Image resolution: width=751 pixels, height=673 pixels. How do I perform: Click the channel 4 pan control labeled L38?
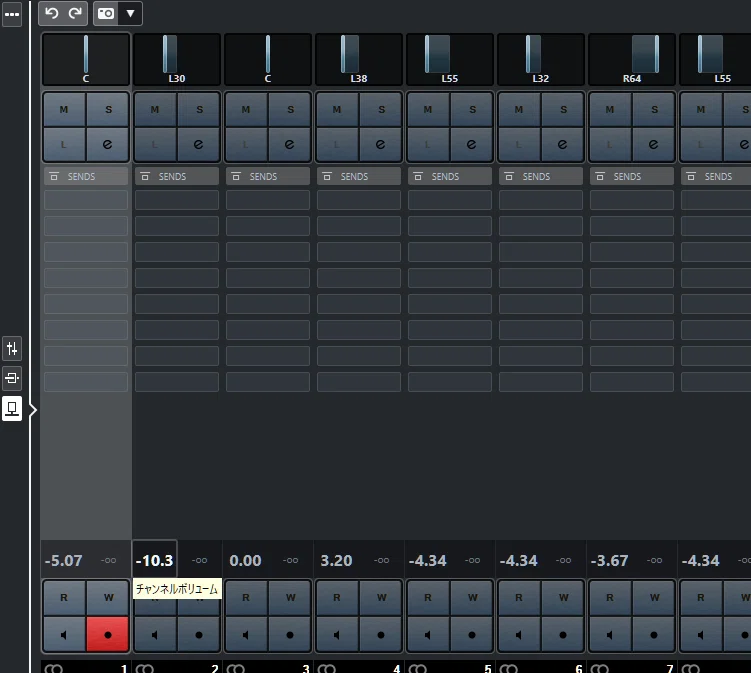click(359, 59)
